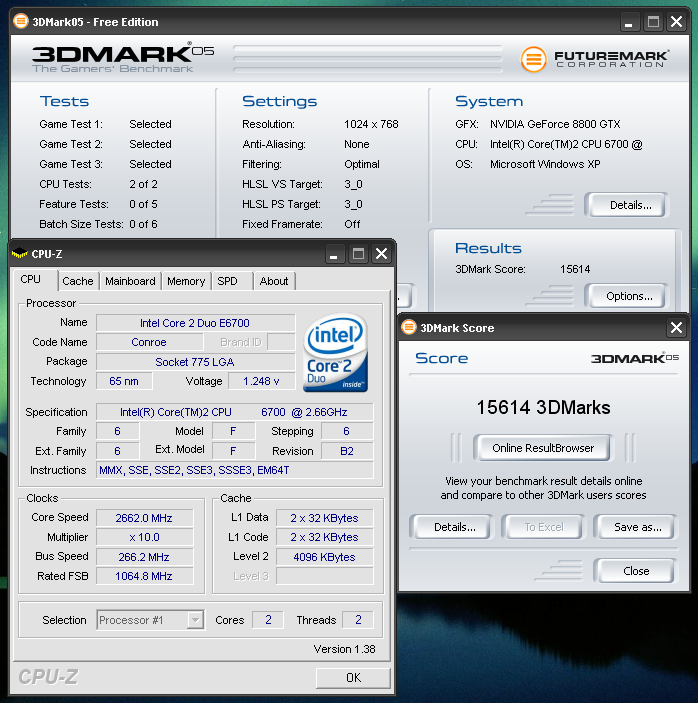Click the Voltage value 1.248 v

(261, 381)
